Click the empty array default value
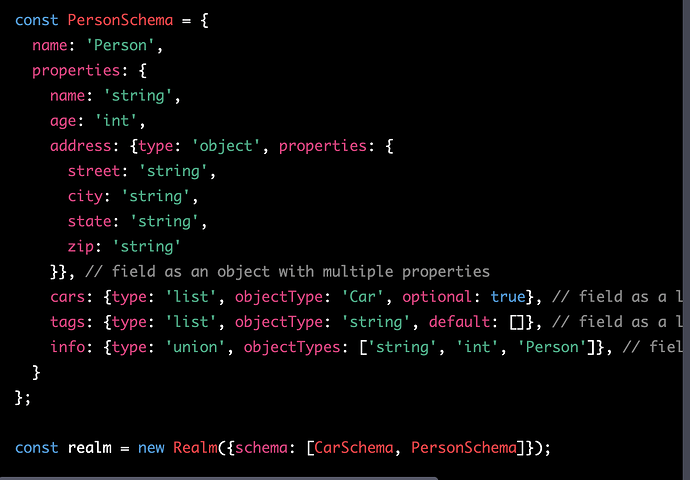 (509, 321)
